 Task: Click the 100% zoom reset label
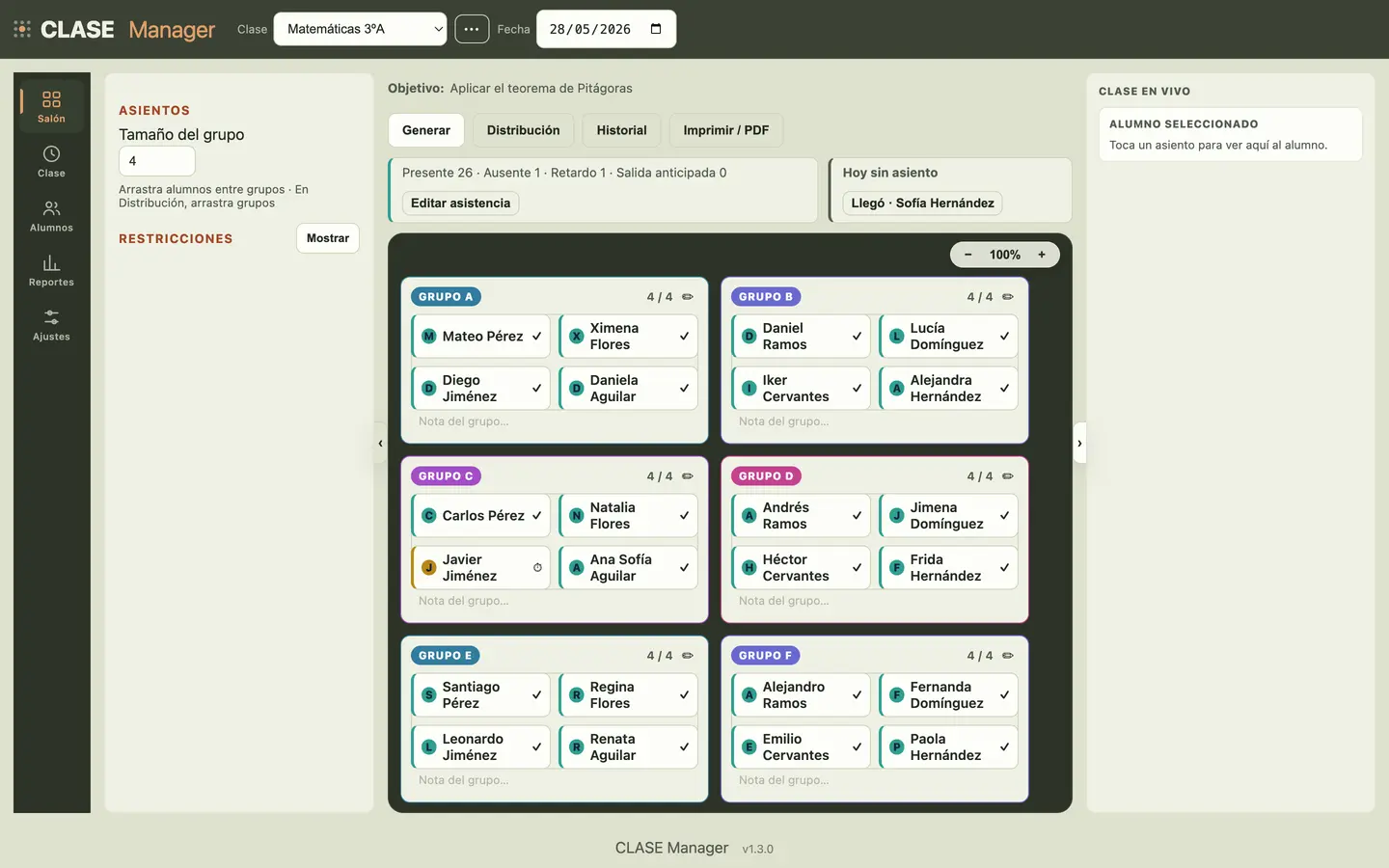point(1005,255)
